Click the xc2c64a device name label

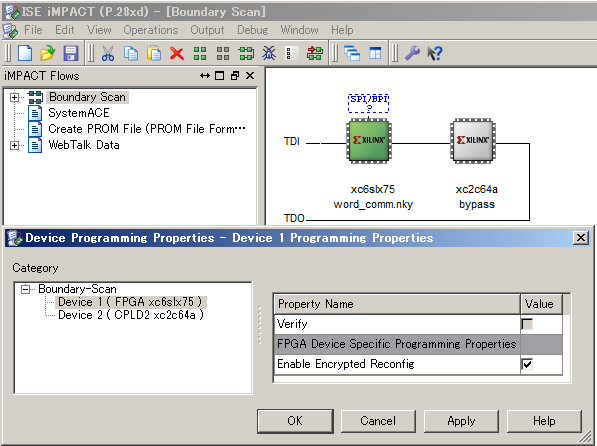pos(477,189)
